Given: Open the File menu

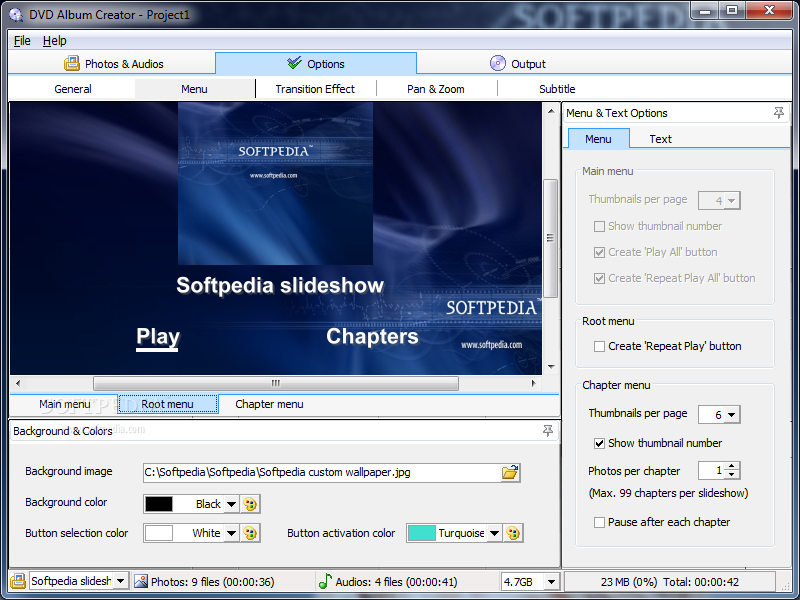Looking at the screenshot, I should pos(22,40).
